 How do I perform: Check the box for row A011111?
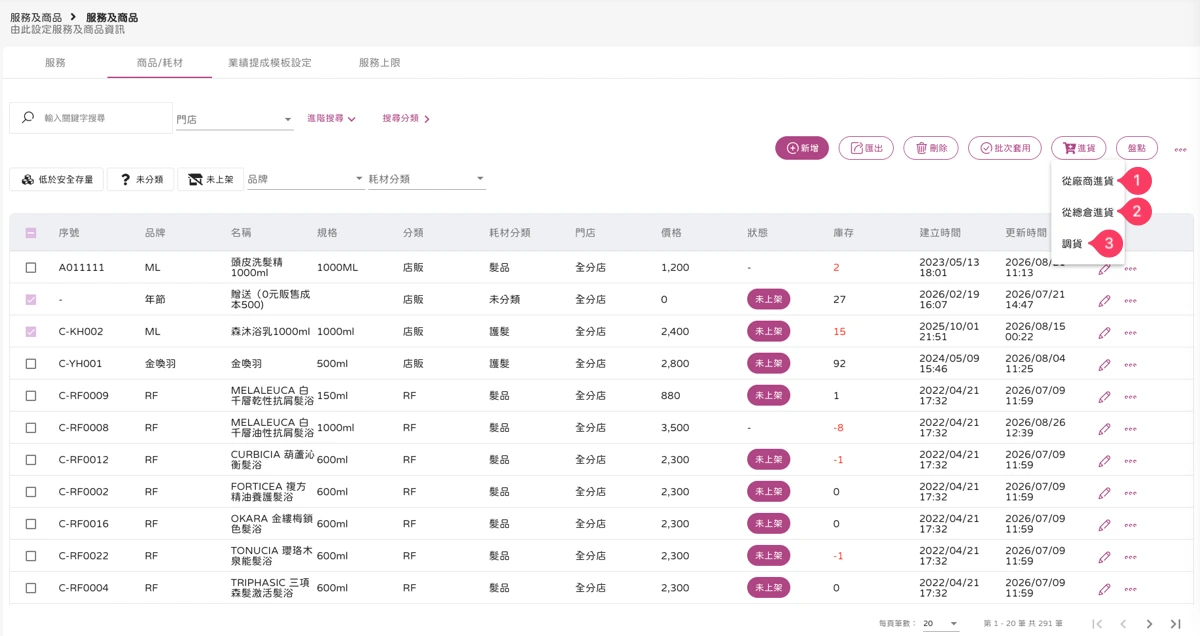click(31, 268)
